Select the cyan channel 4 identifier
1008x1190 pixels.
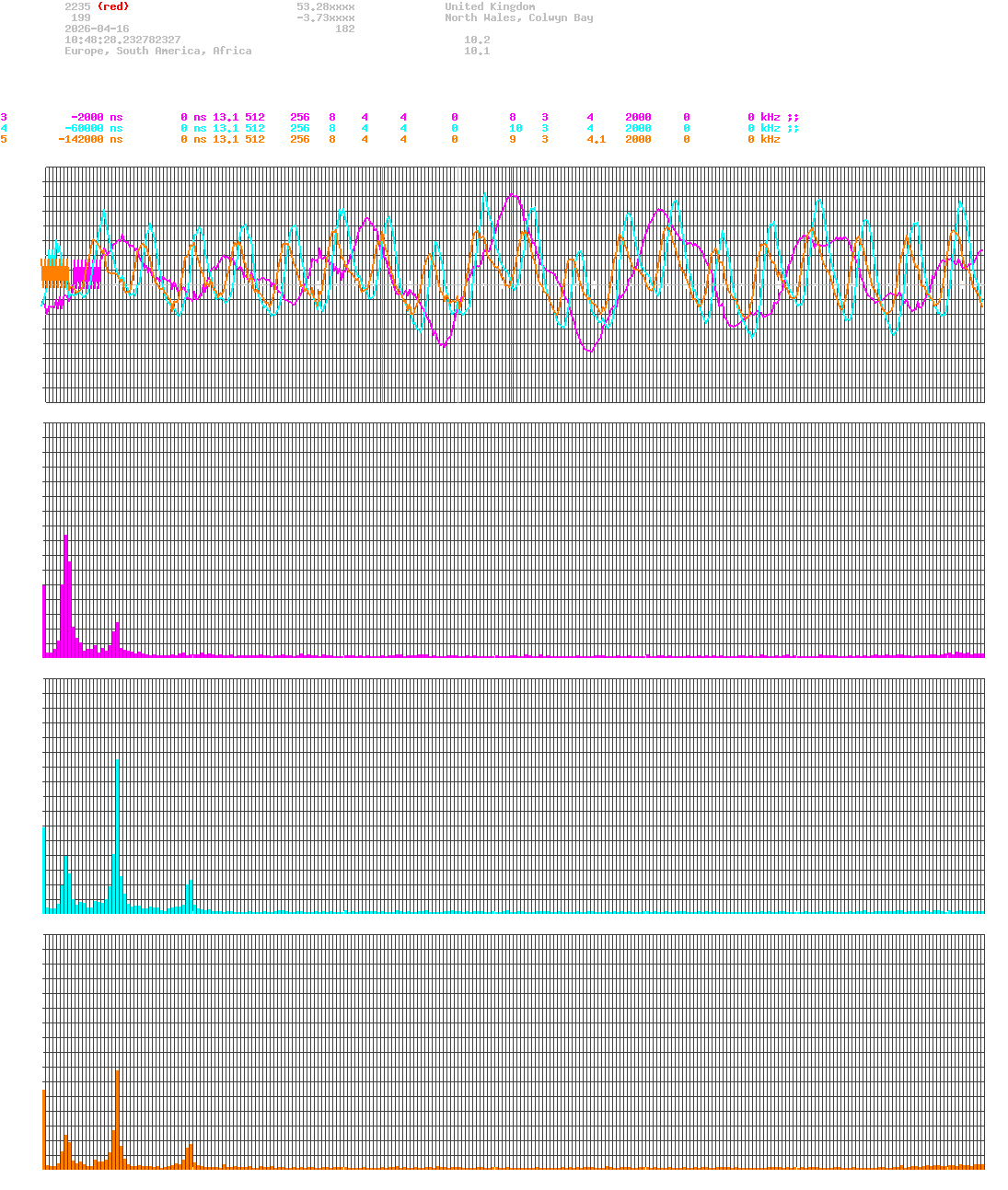[x=5, y=128]
